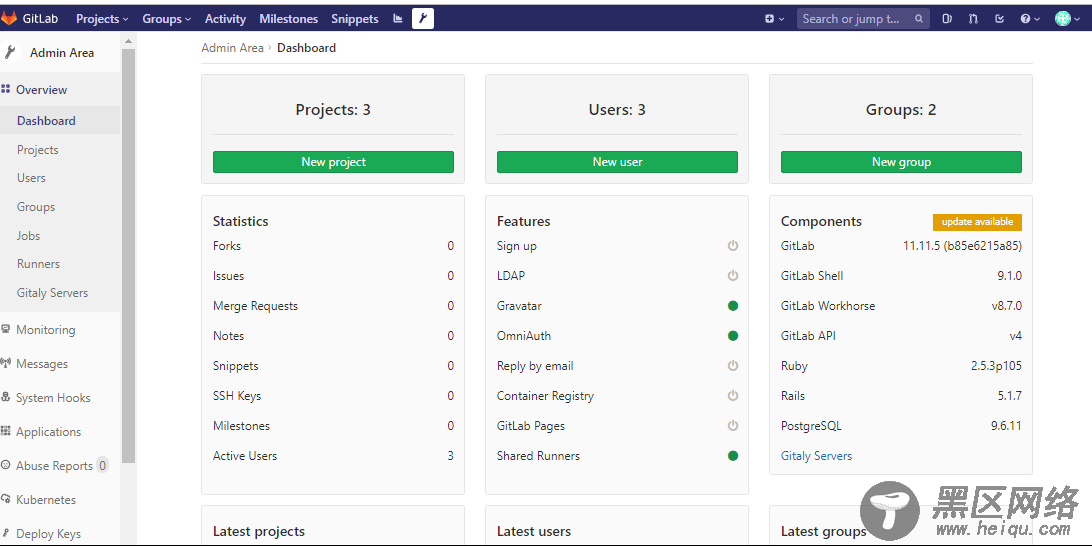
Task: Open the To-Do list checkmark icon
Action: pyautogui.click(x=999, y=19)
